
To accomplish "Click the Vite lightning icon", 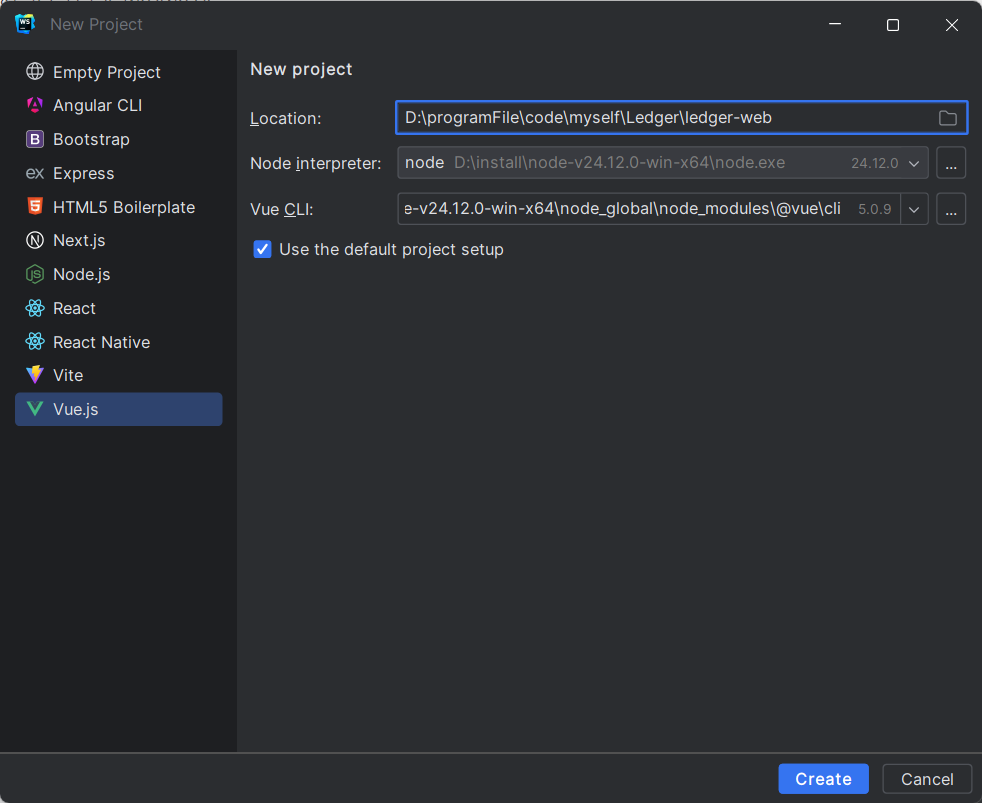I will pyautogui.click(x=35, y=375).
